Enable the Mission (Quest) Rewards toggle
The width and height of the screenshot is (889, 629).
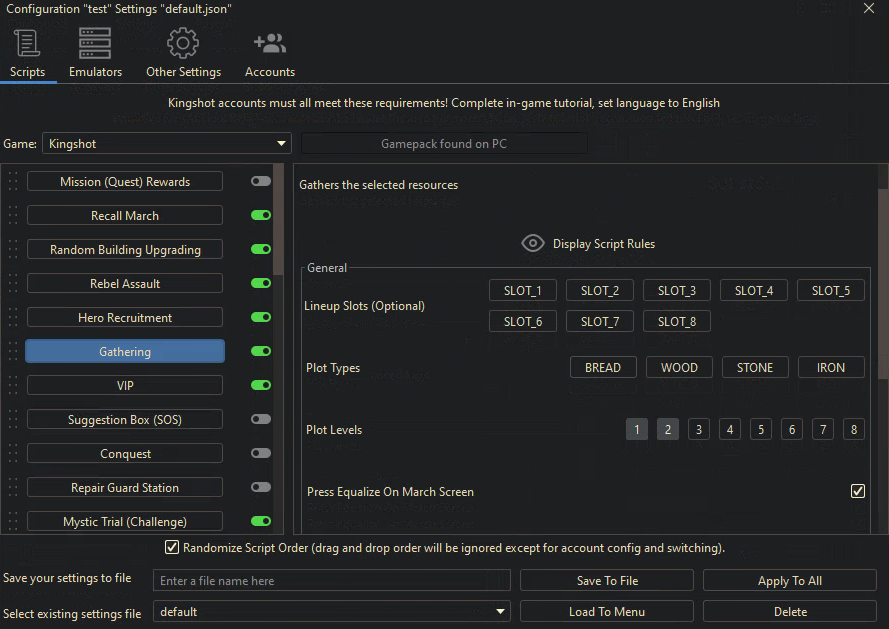click(261, 182)
